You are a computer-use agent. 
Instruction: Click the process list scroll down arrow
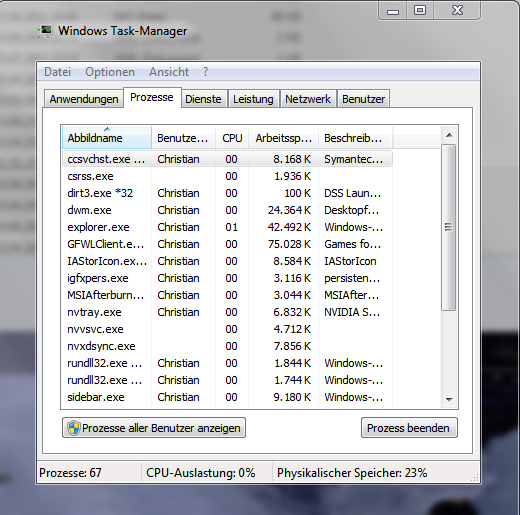click(x=449, y=399)
